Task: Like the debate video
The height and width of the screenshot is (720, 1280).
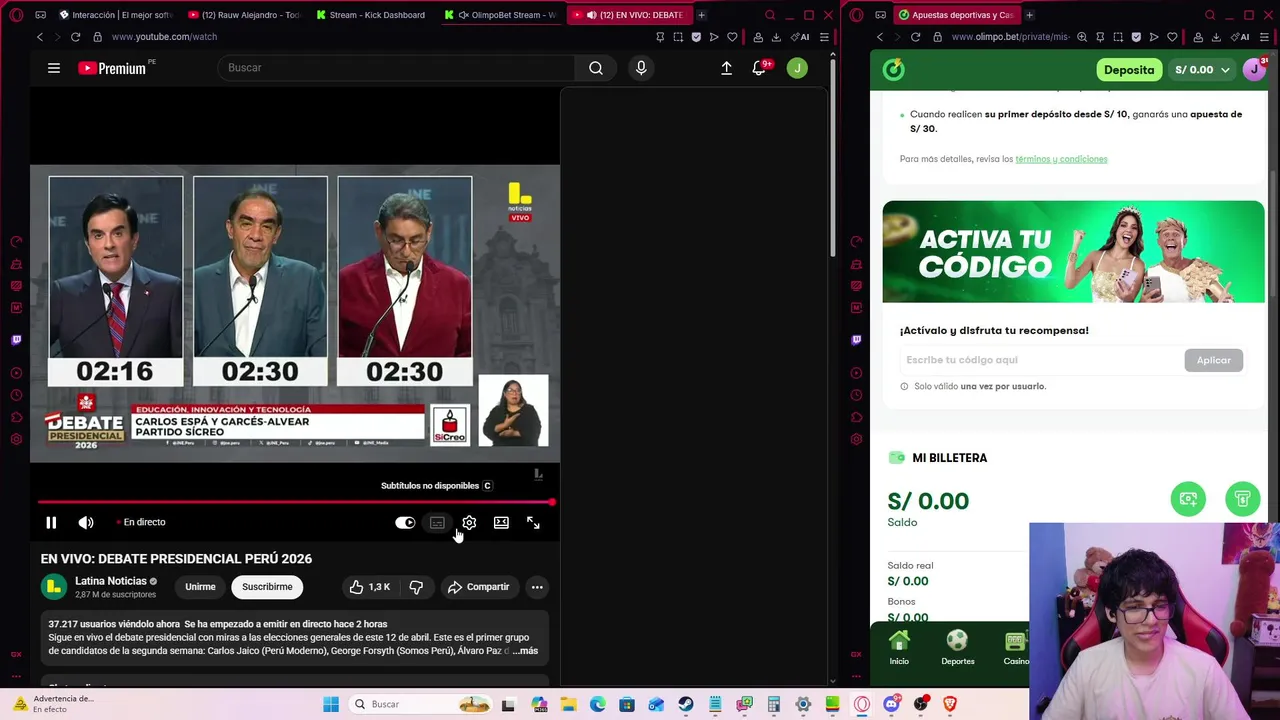Action: point(369,587)
